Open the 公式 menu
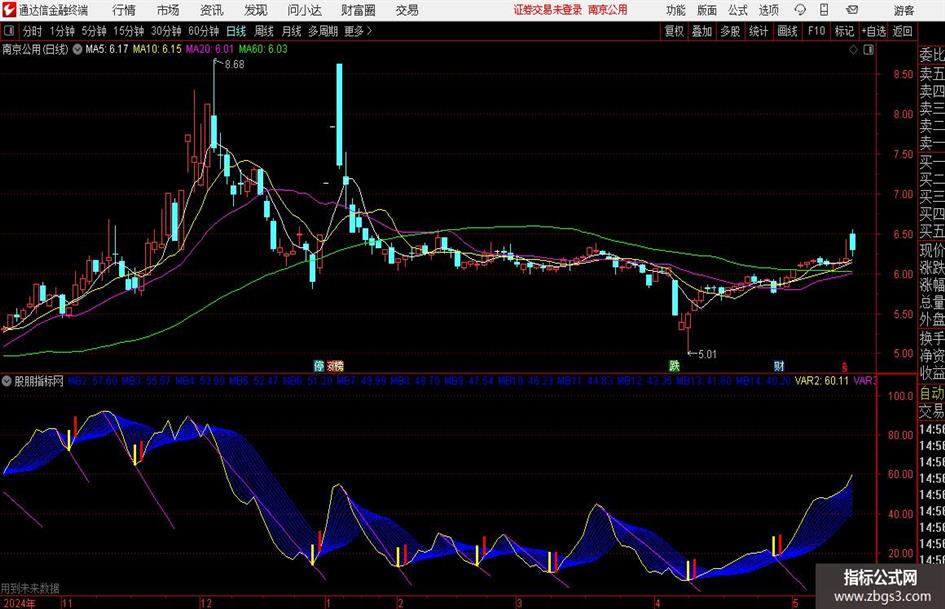This screenshot has width=945, height=609. click(738, 10)
